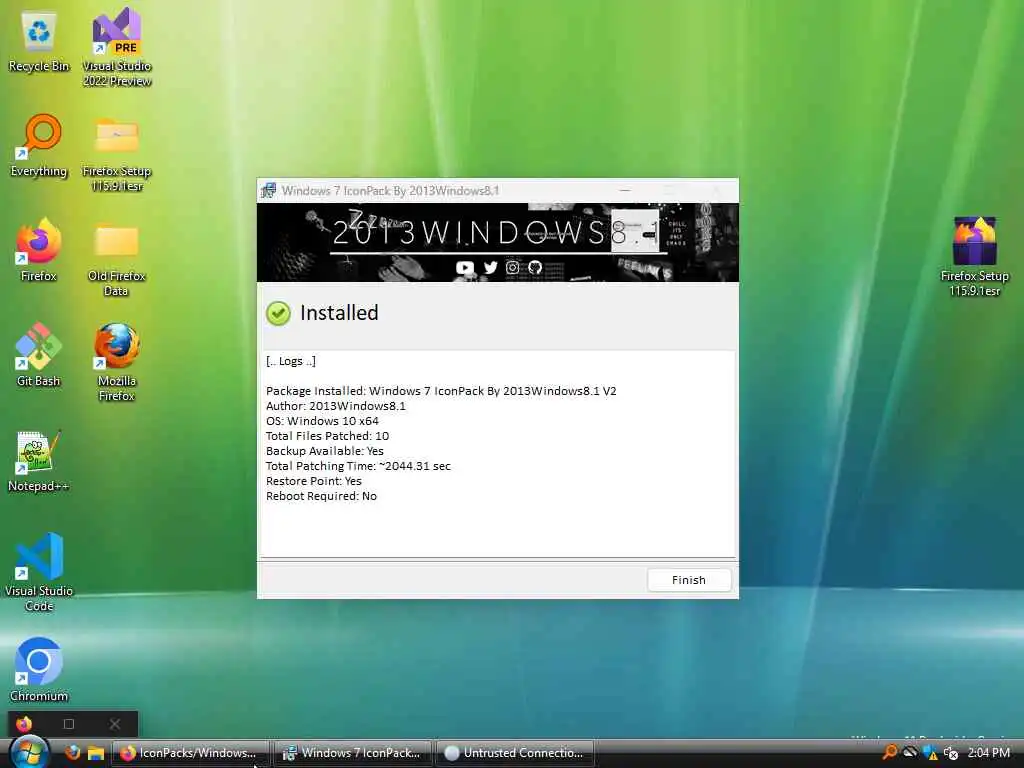Select the Git Bash shortcut

[39, 355]
